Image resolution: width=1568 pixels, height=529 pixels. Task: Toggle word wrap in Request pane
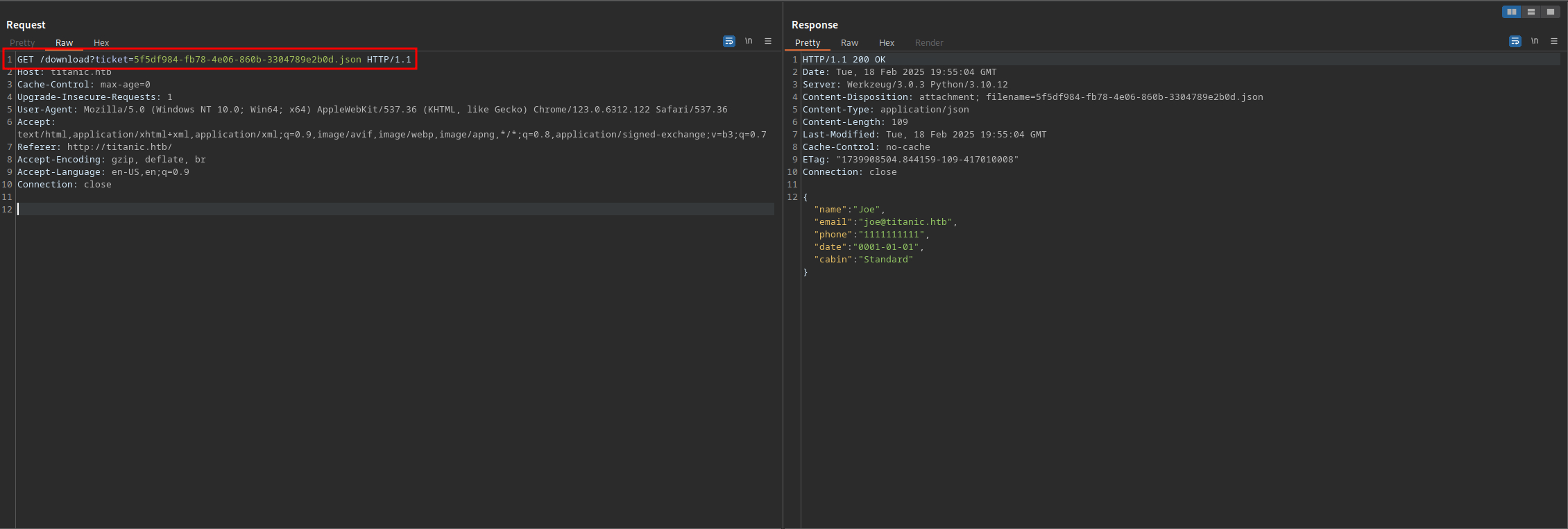728,41
